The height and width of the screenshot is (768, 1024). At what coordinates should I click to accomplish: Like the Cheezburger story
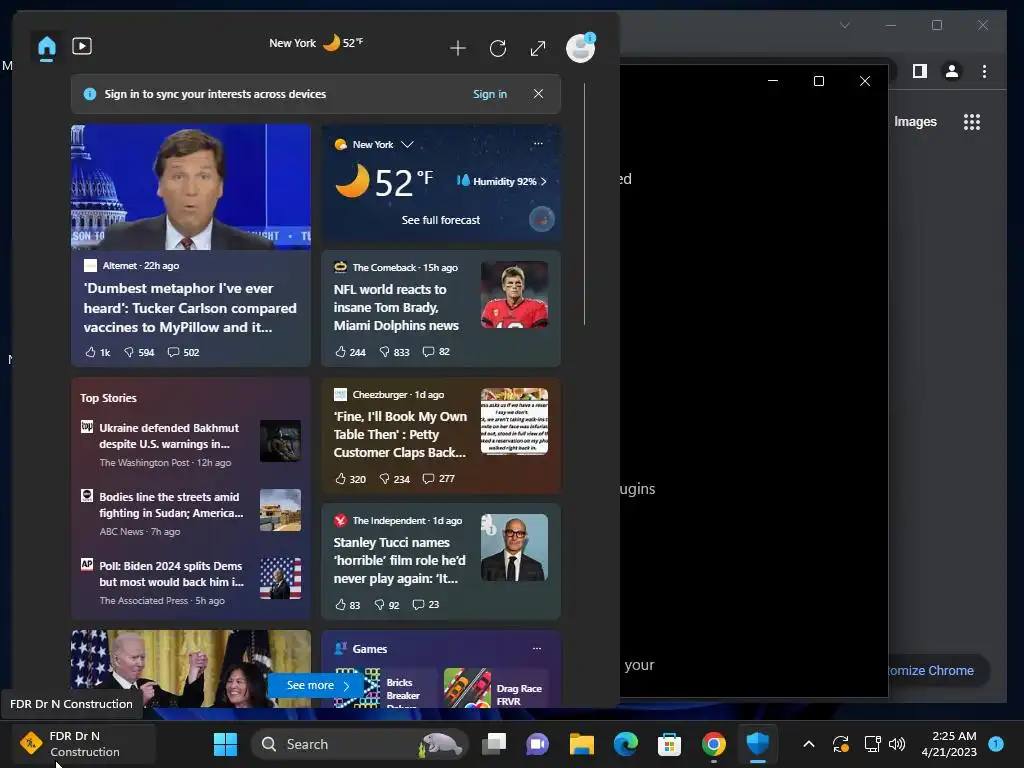point(350,479)
